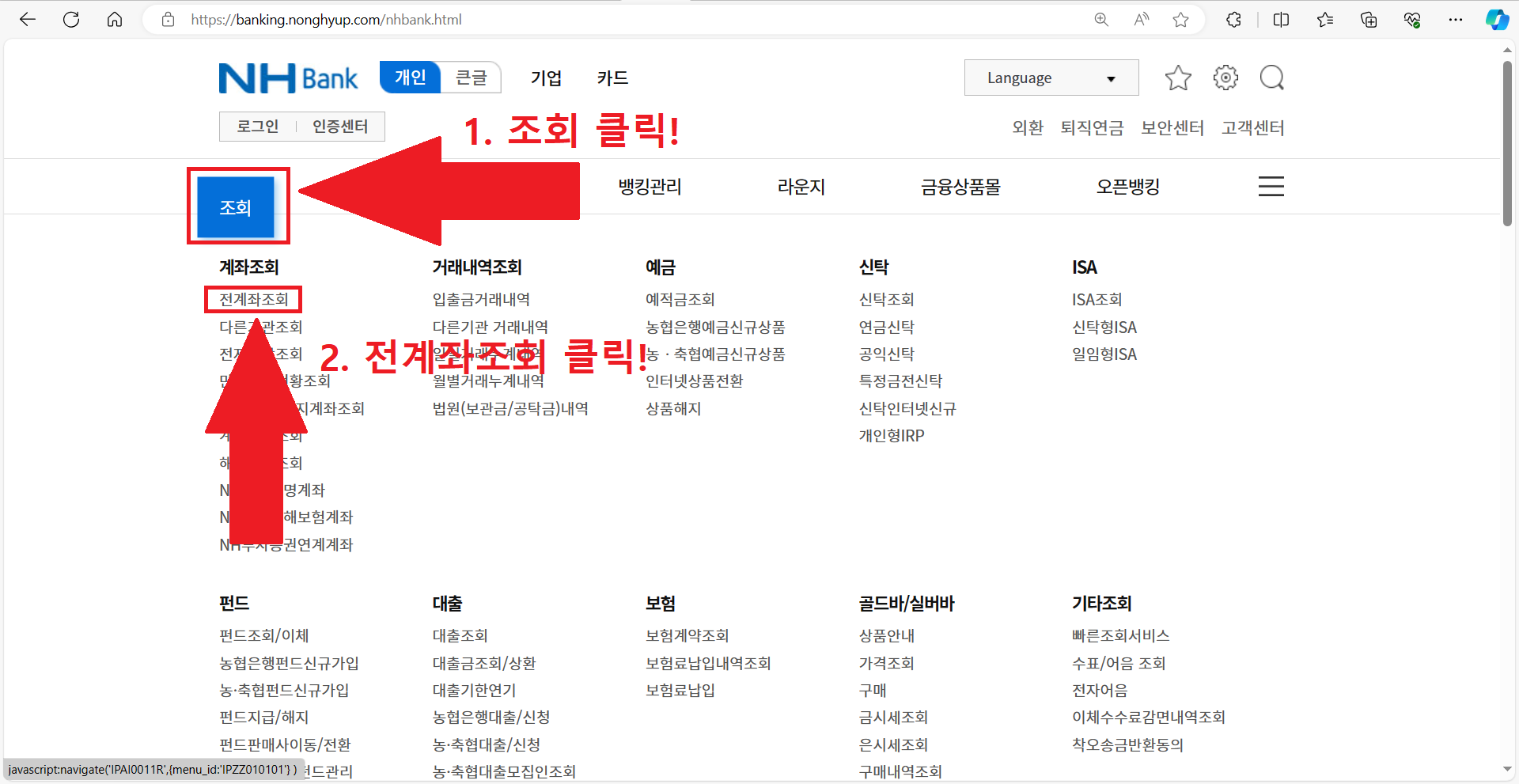Open the 뱅킹관리 main menu
The height and width of the screenshot is (784, 1519).
[650, 187]
